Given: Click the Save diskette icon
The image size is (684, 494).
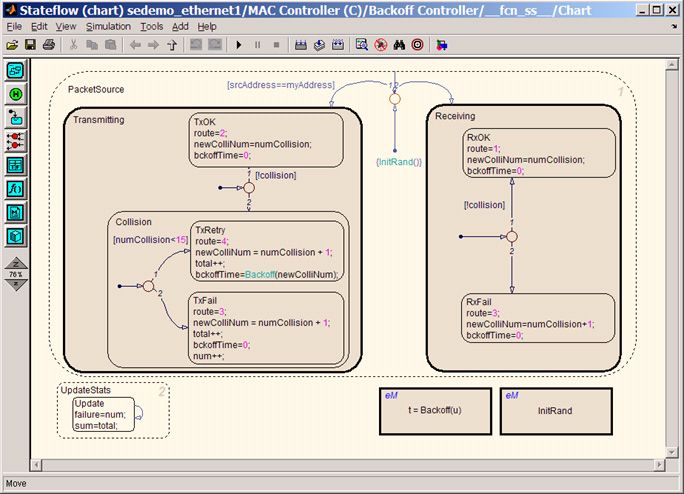Looking at the screenshot, I should coord(30,45).
